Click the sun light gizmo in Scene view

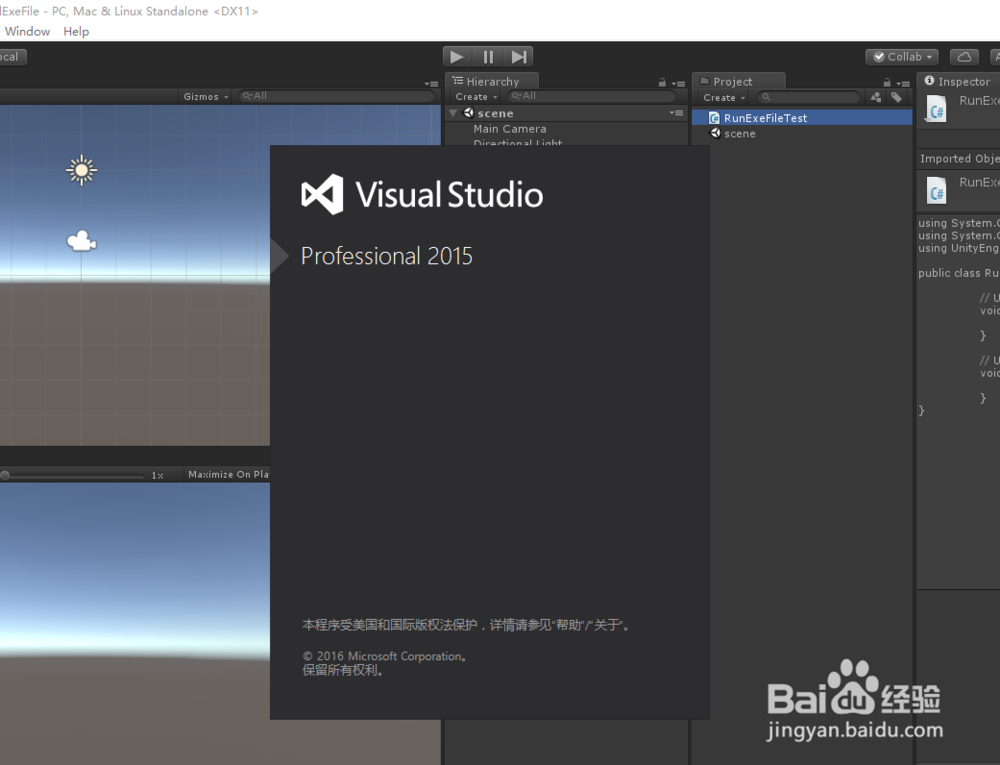[82, 170]
